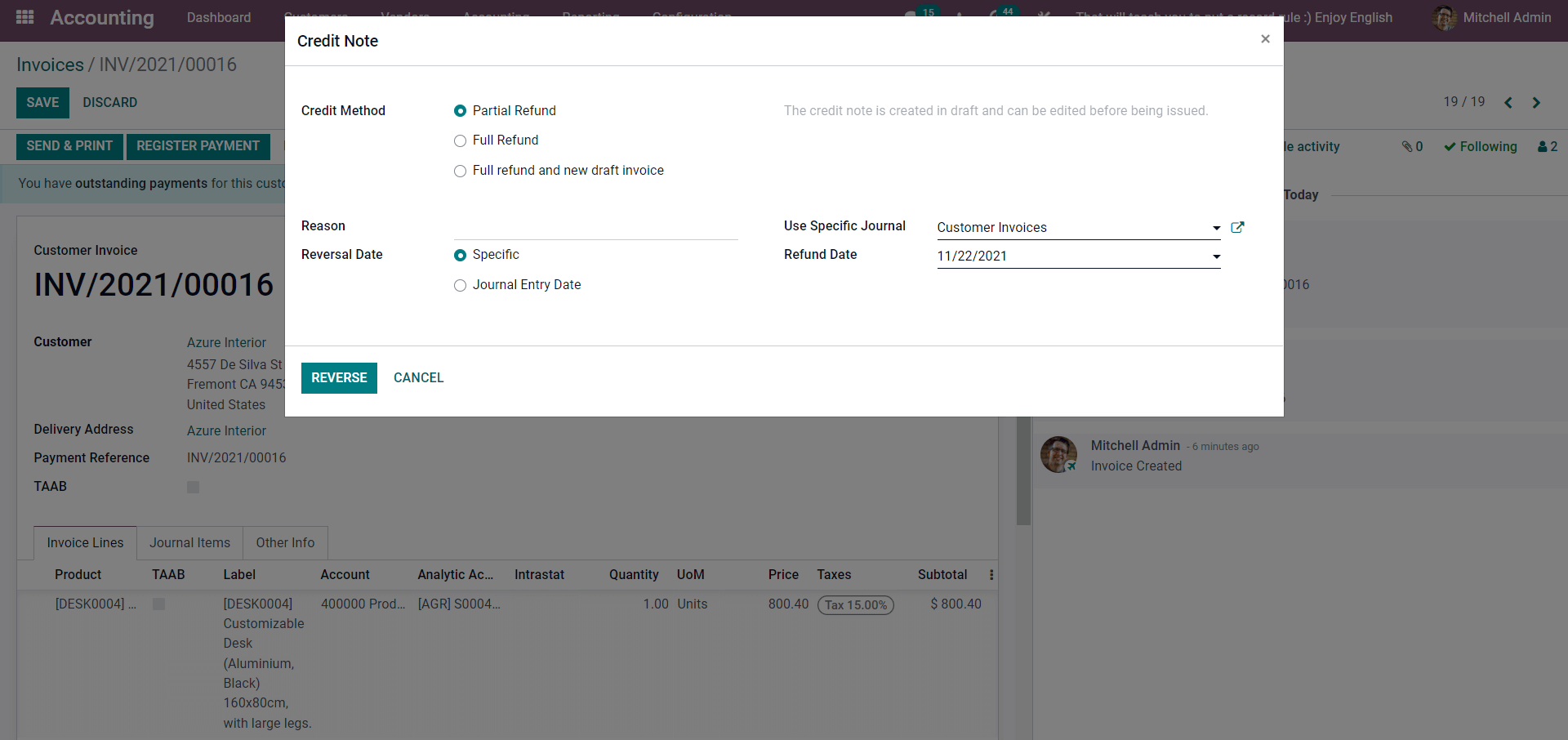The height and width of the screenshot is (740, 1568).
Task: Select the Full Refund credit method
Action: click(x=460, y=140)
